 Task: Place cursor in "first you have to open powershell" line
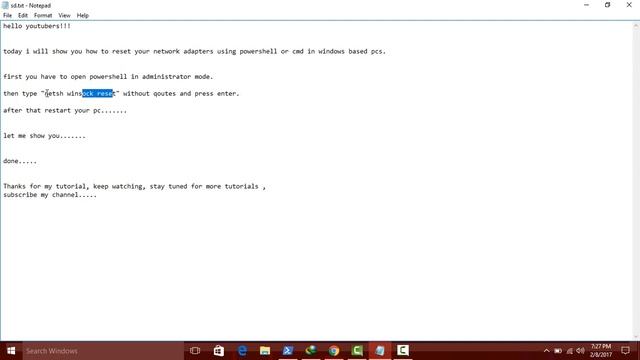coord(108,77)
